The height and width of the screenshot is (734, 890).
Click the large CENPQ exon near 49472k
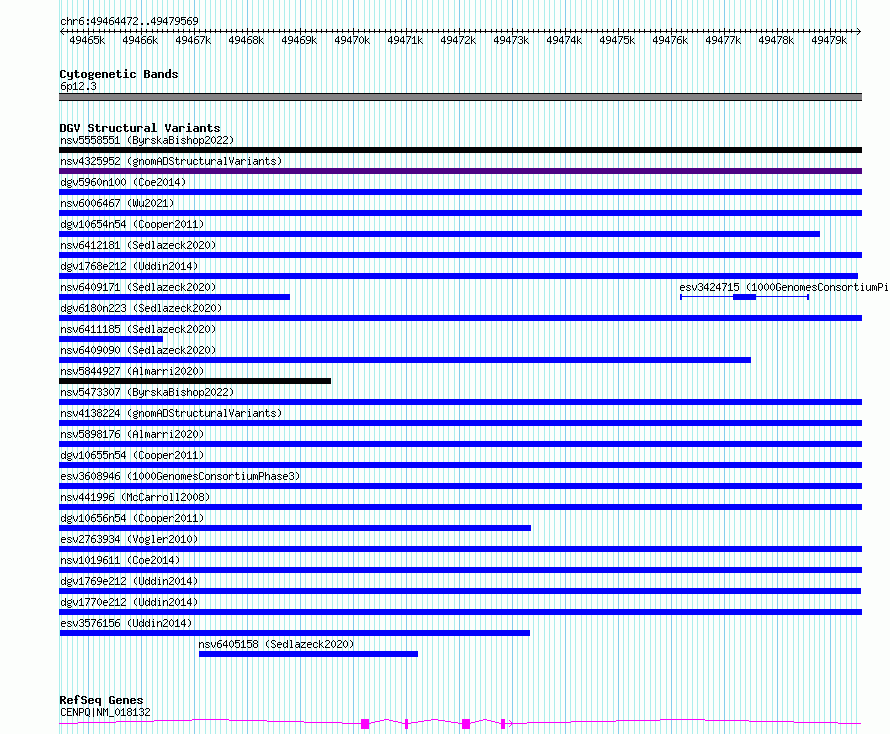pos(466,724)
